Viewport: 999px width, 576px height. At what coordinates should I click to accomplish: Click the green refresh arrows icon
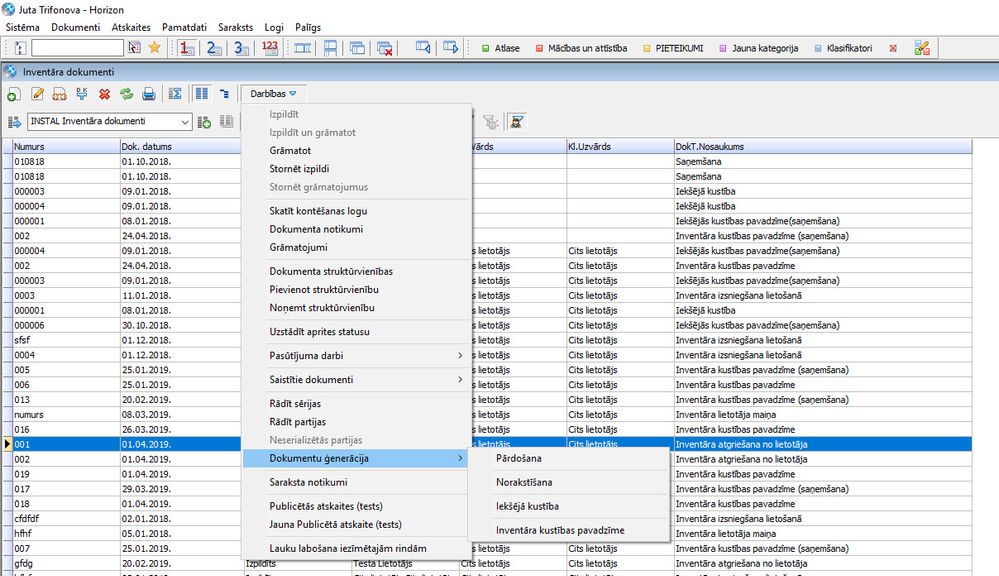pyautogui.click(x=126, y=94)
